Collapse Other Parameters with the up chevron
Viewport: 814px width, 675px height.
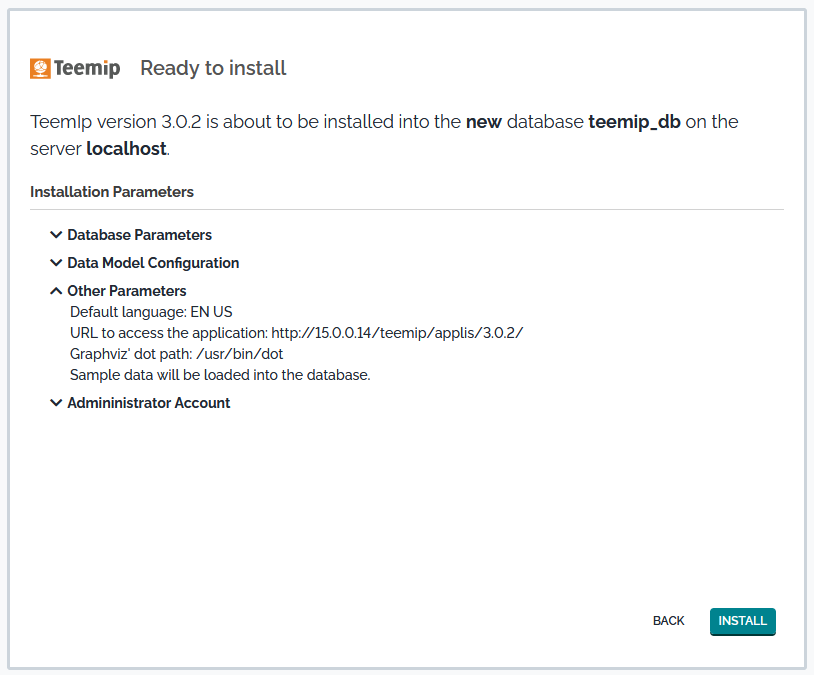coord(56,291)
